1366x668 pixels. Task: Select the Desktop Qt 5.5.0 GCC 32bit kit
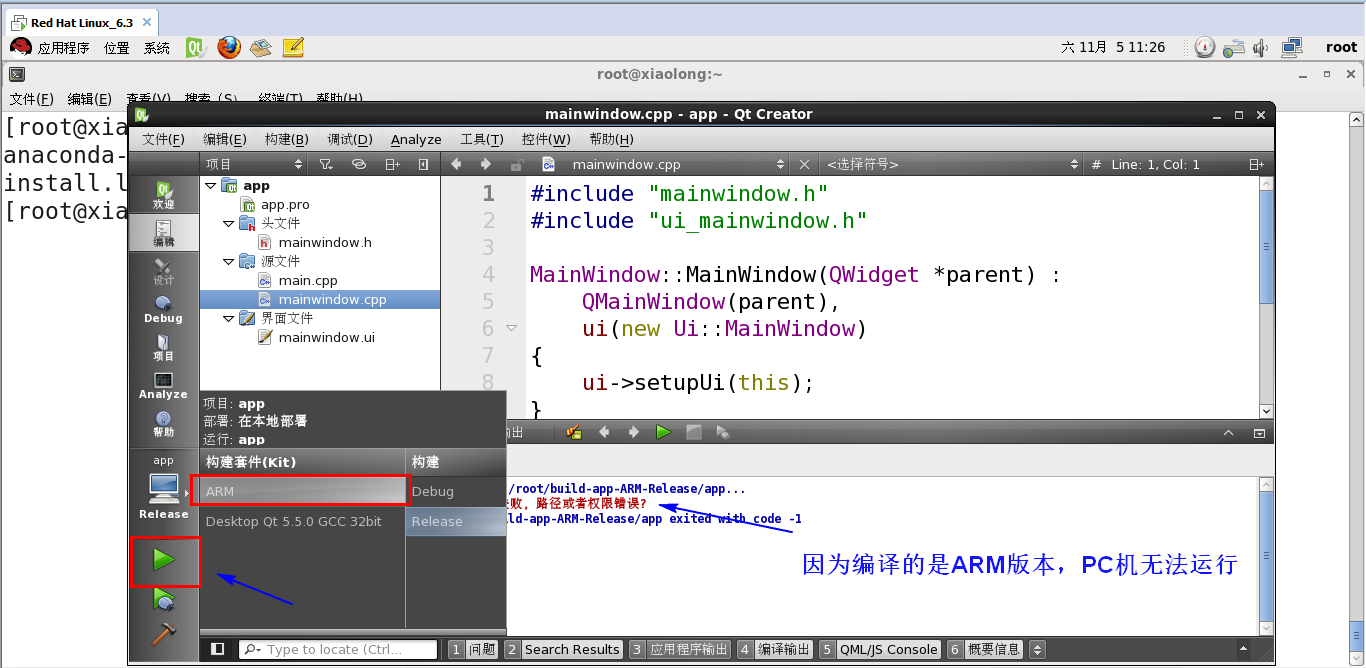[x=293, y=521]
